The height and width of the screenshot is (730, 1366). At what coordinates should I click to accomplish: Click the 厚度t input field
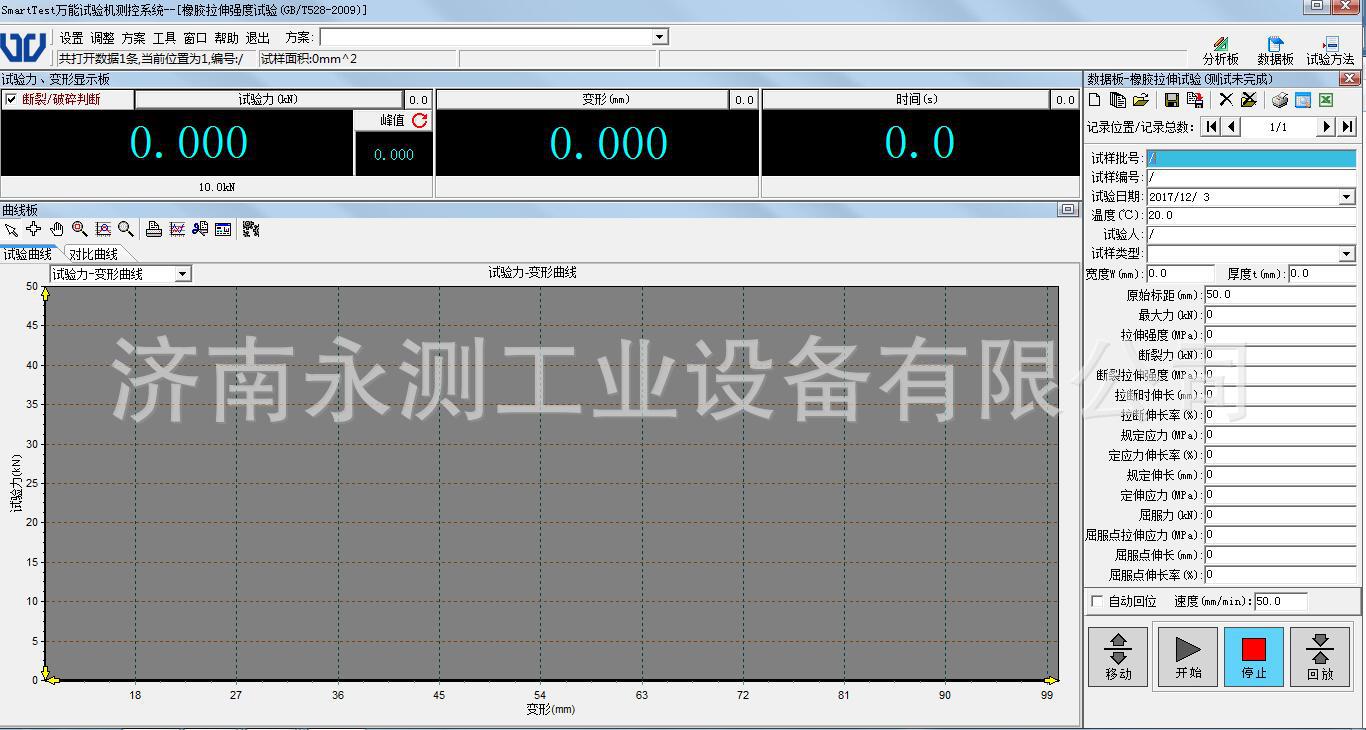tap(1322, 274)
